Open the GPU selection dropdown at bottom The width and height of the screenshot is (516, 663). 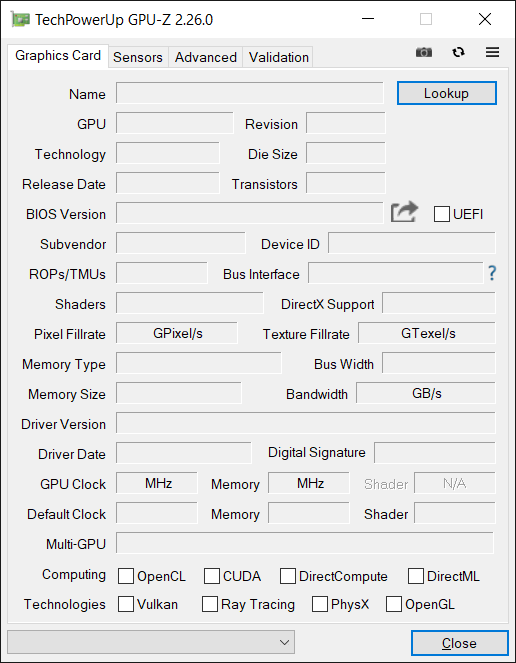tap(151, 643)
